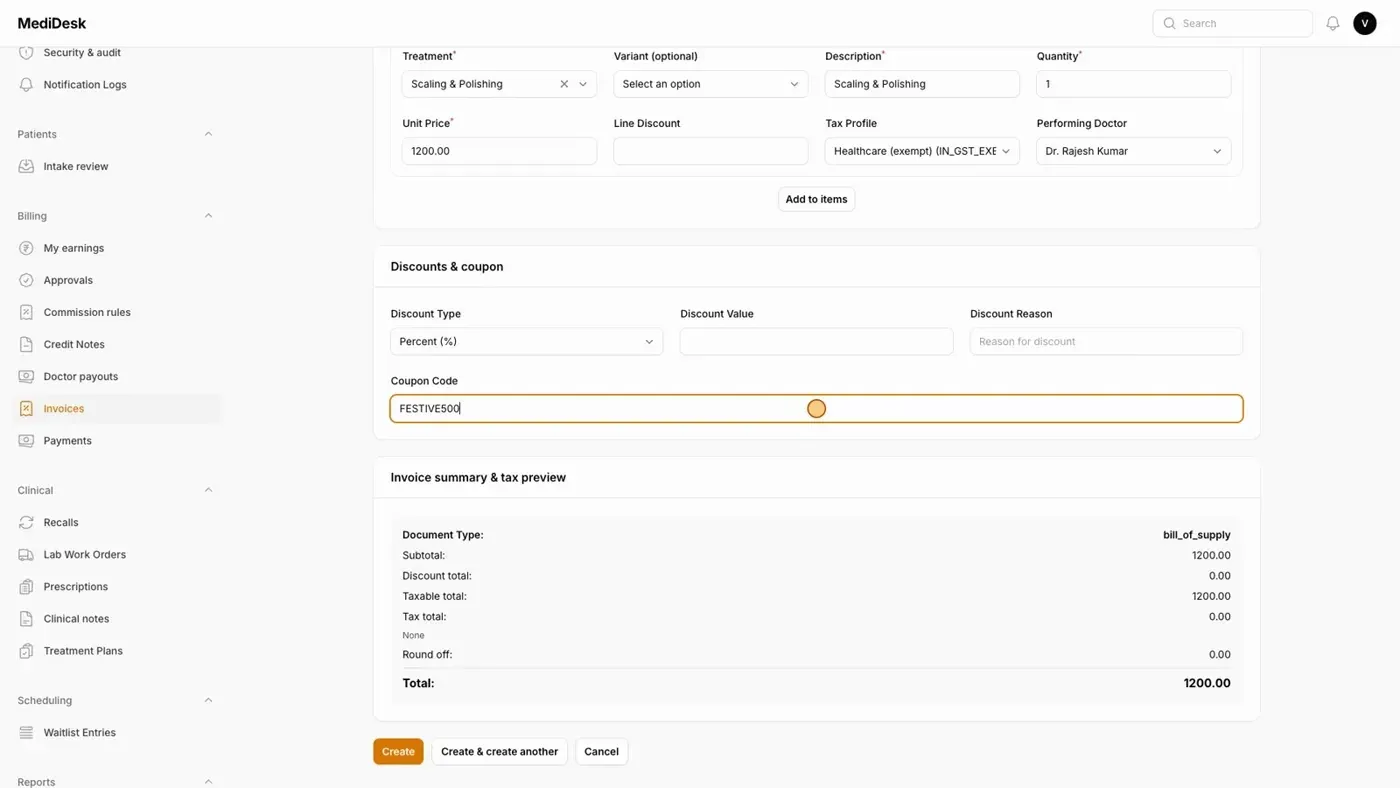Cancel the invoice form
This screenshot has height=788, width=1400.
click(x=601, y=751)
